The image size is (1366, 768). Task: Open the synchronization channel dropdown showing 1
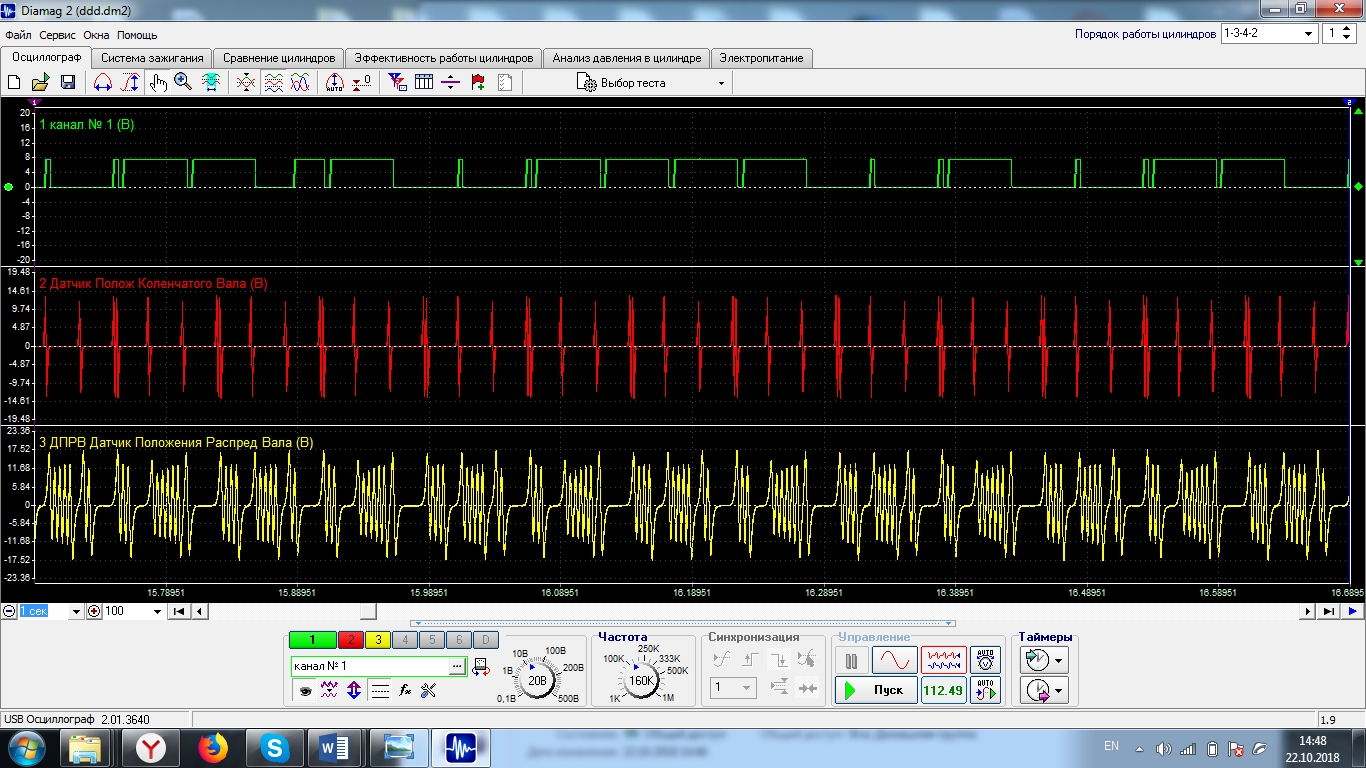pos(733,688)
